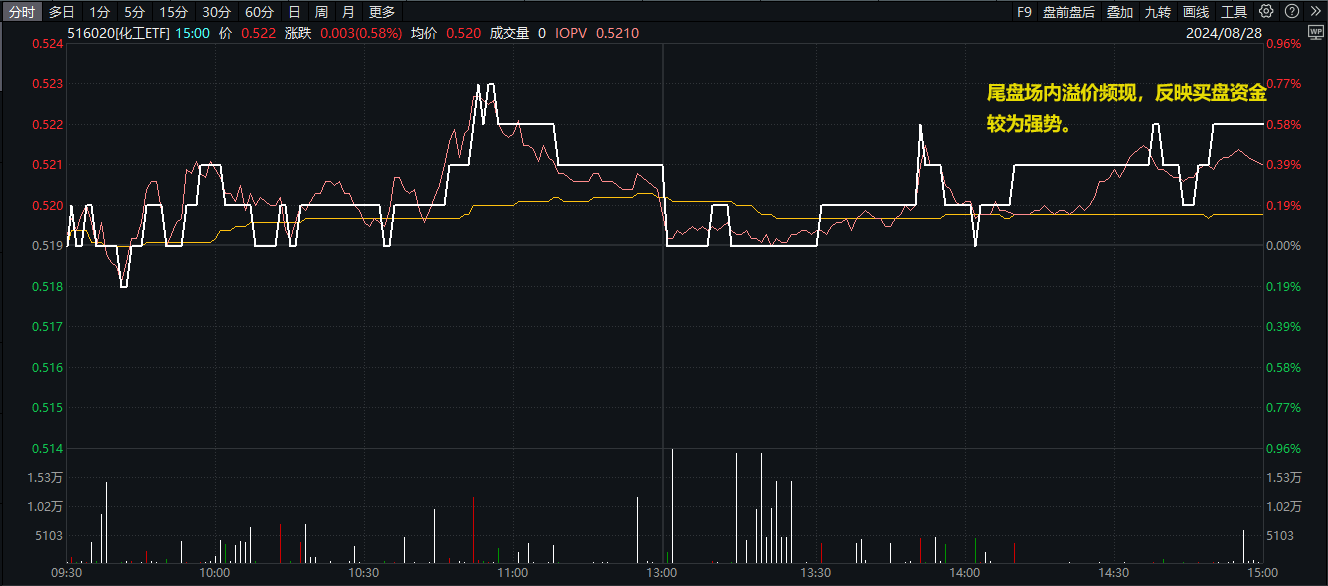Toggle 叠加 overlay comparison

click(x=1120, y=12)
